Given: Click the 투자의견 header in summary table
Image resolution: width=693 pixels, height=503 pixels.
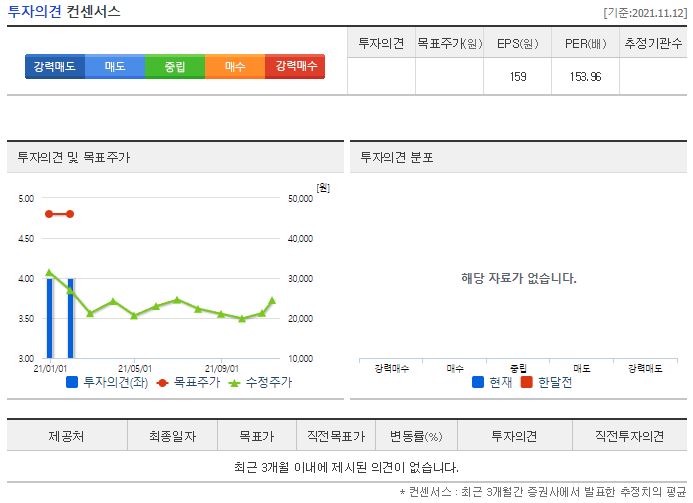Looking at the screenshot, I should click(381, 43).
